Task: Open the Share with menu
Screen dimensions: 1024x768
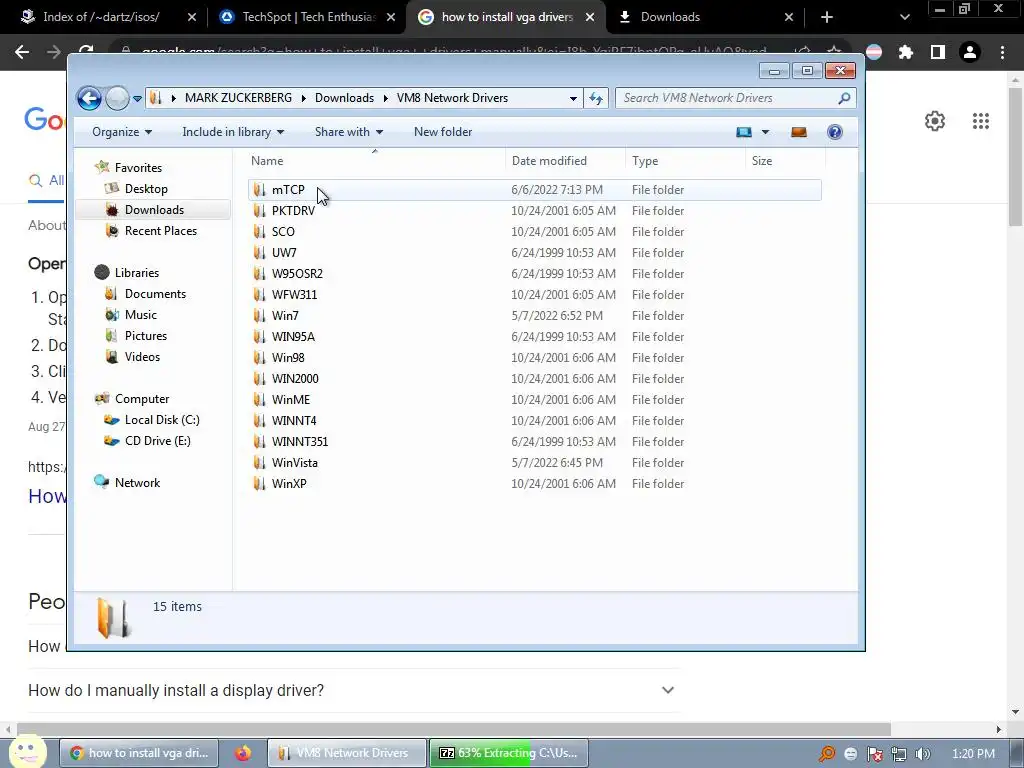Action: click(349, 132)
